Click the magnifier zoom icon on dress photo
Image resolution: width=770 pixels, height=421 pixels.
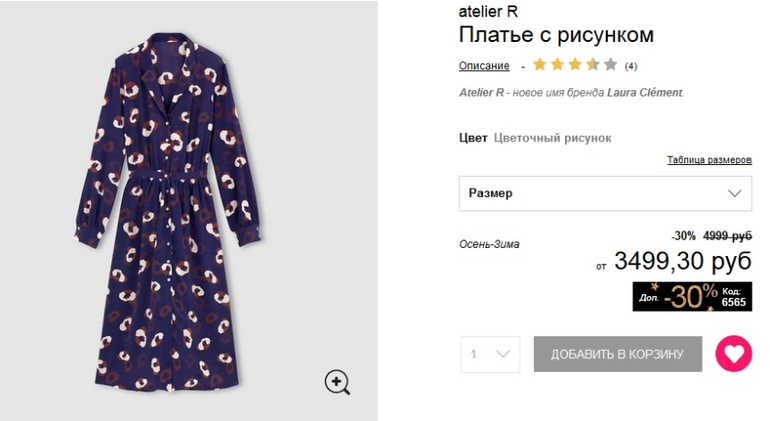(x=337, y=381)
